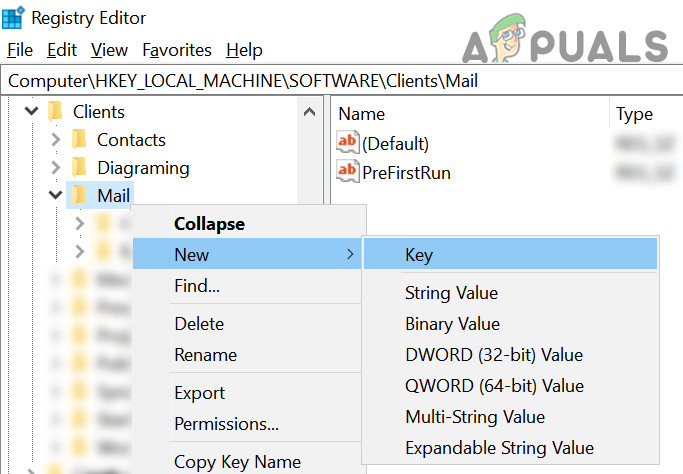The height and width of the screenshot is (474, 683).
Task: Click the Diagraming folder icon
Action: 80,168
